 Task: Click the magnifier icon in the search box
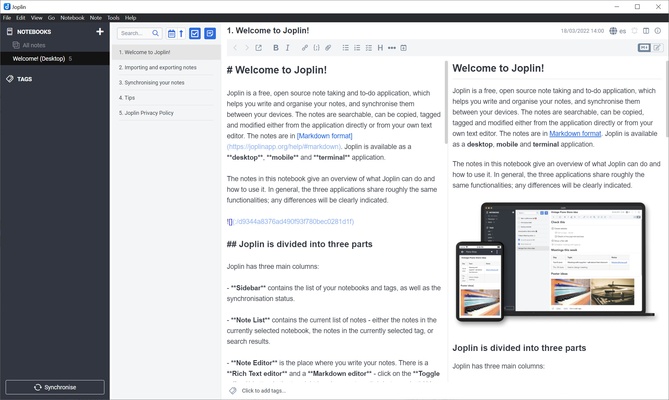tap(155, 33)
